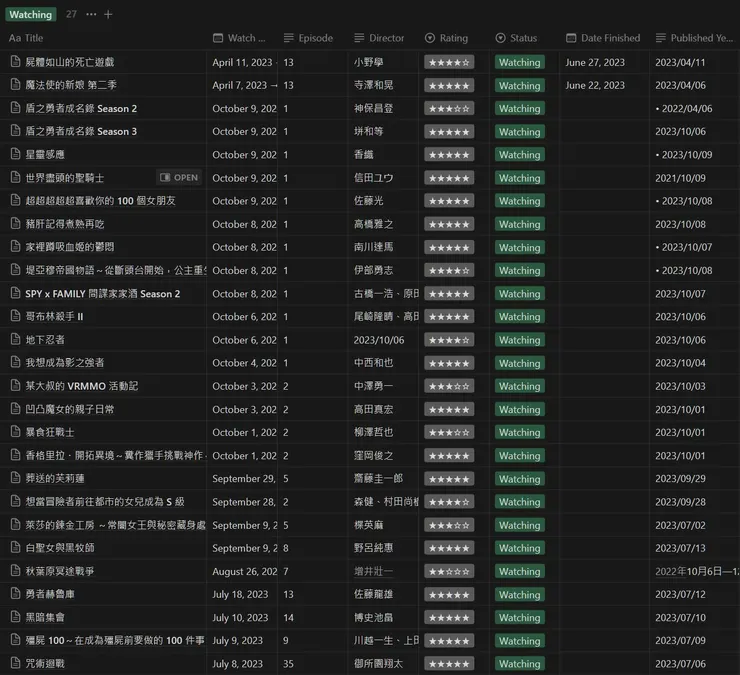The width and height of the screenshot is (740, 675).
Task: Click watch date August 26 cell
Action: pyautogui.click(x=244, y=571)
